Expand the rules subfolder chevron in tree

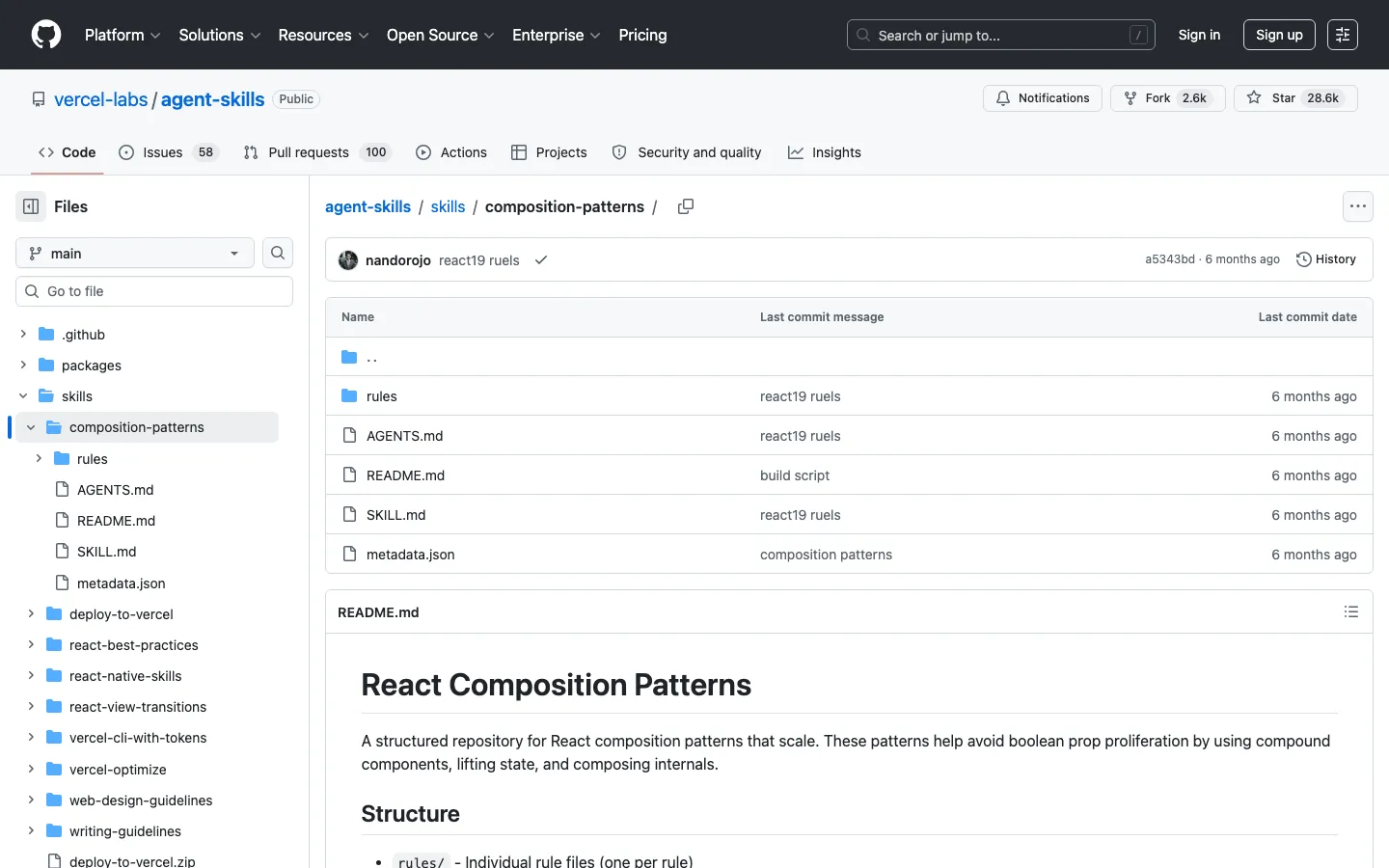(x=39, y=459)
